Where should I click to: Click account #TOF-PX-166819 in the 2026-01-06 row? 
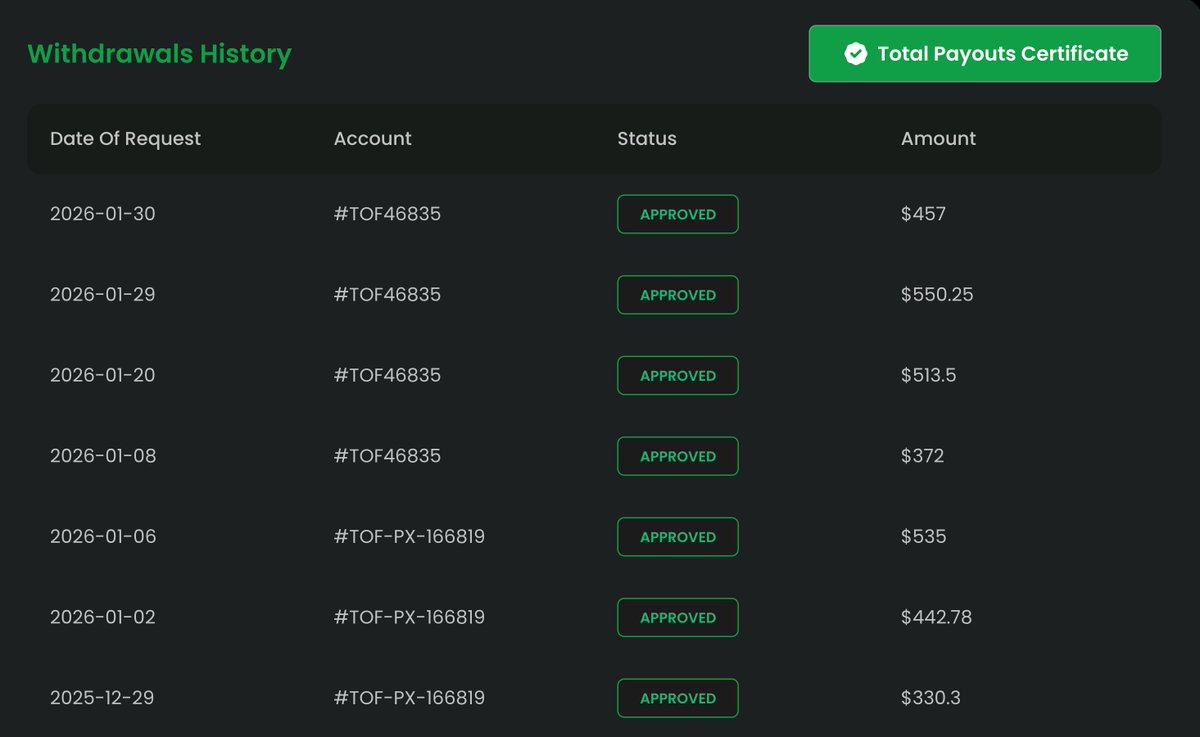pyautogui.click(x=409, y=537)
